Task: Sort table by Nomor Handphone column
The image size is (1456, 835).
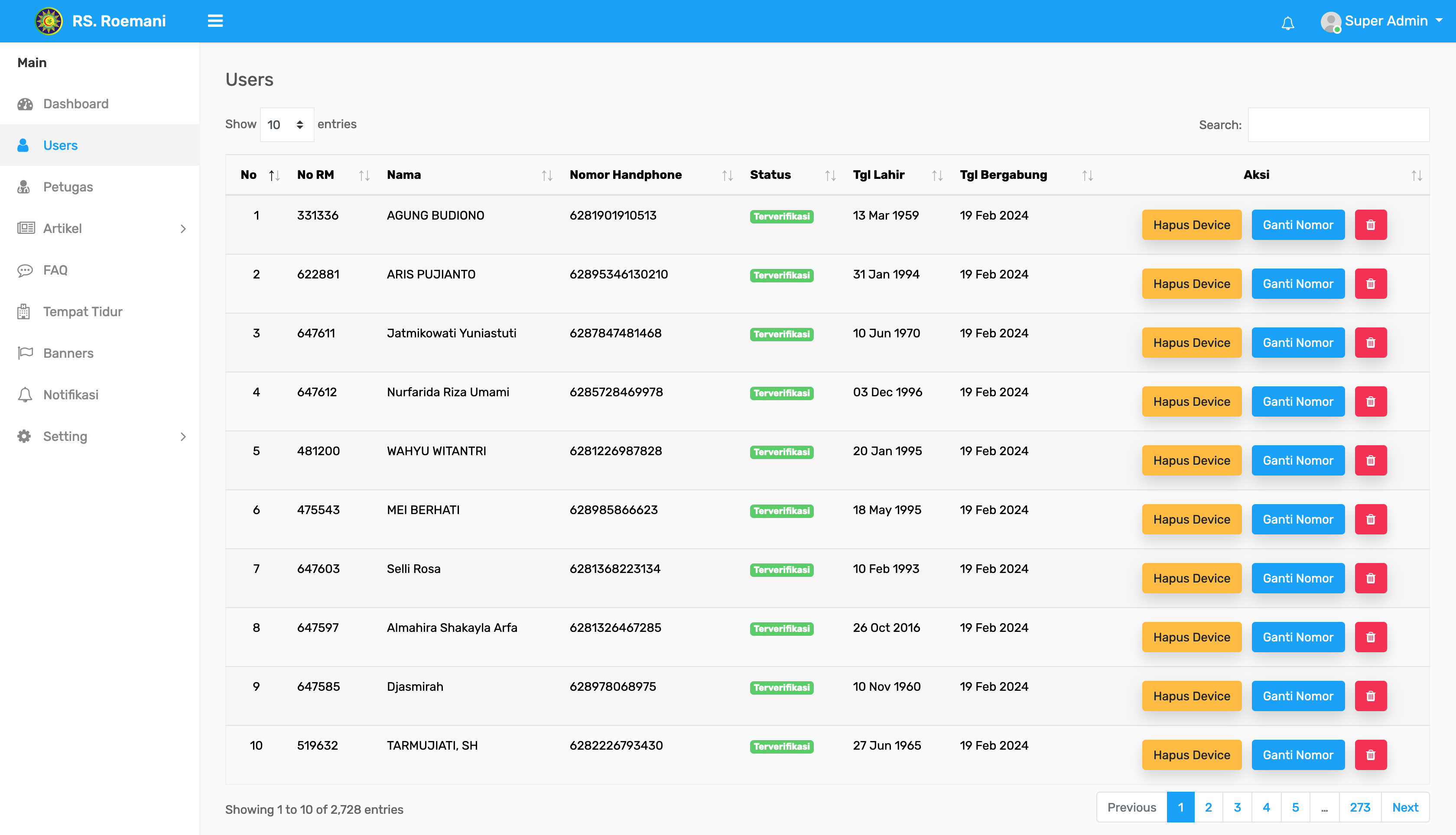Action: coord(652,175)
